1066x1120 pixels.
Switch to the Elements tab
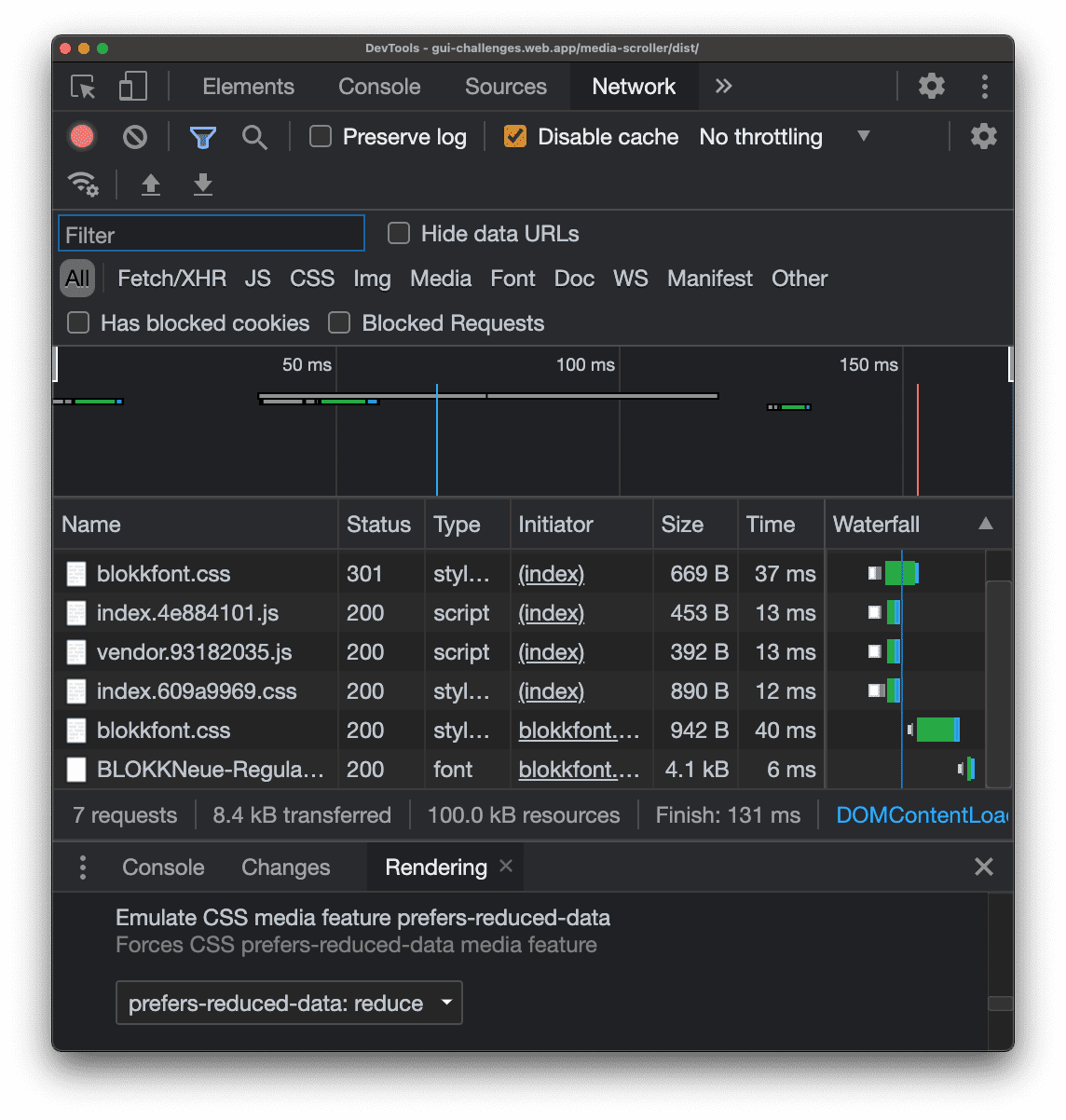248,87
